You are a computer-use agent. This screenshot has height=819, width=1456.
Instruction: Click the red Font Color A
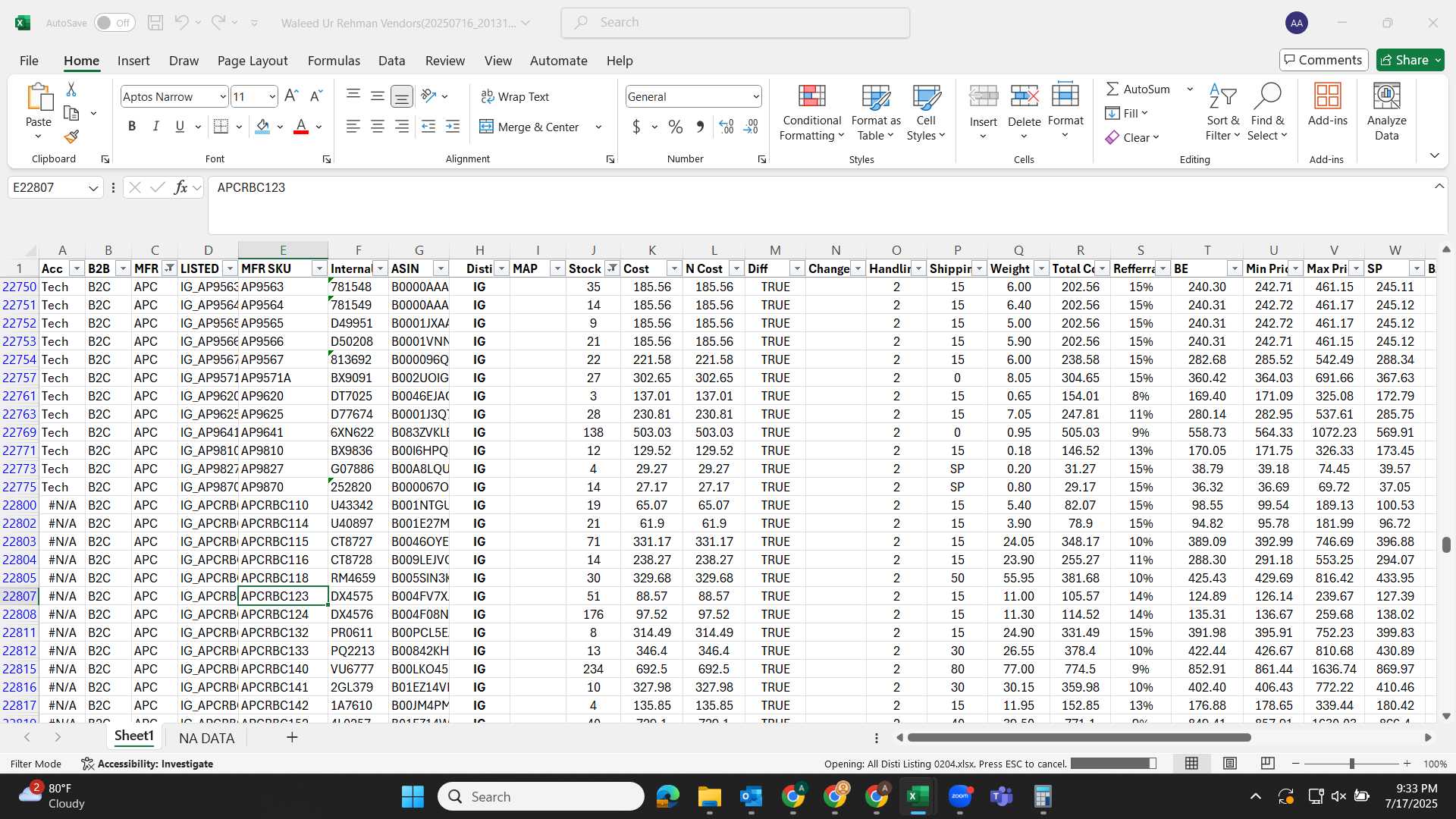click(301, 127)
